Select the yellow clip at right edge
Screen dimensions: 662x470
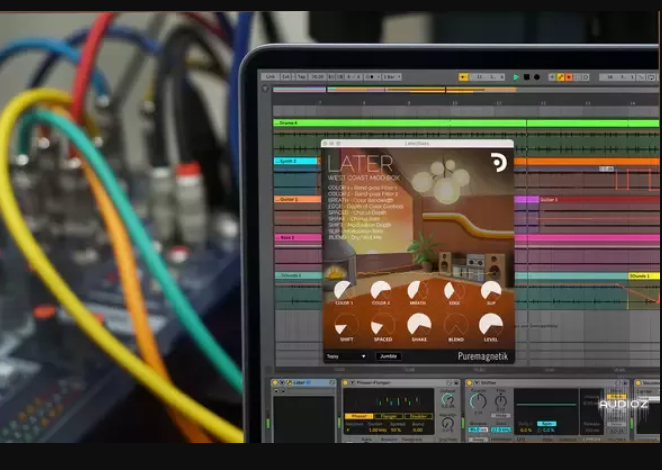[643, 276]
